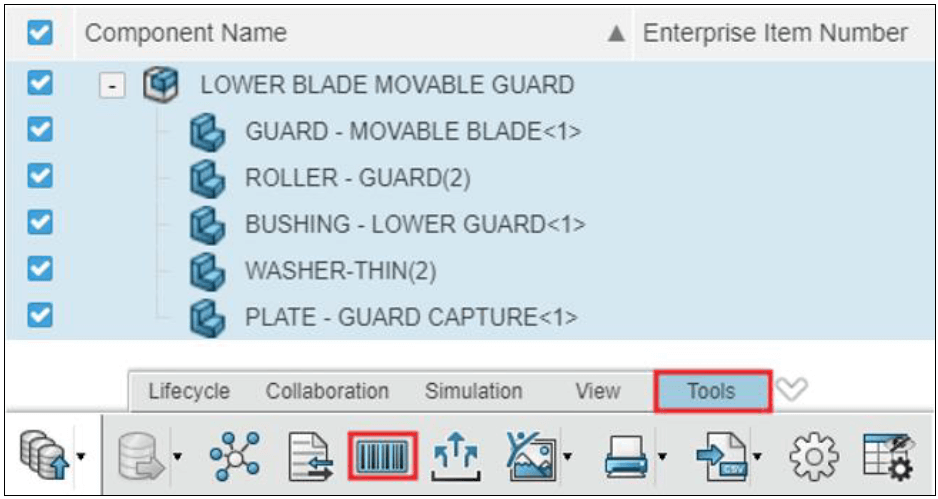
Task: Click part icon beside WASHER-THIN(2)
Action: [208, 271]
